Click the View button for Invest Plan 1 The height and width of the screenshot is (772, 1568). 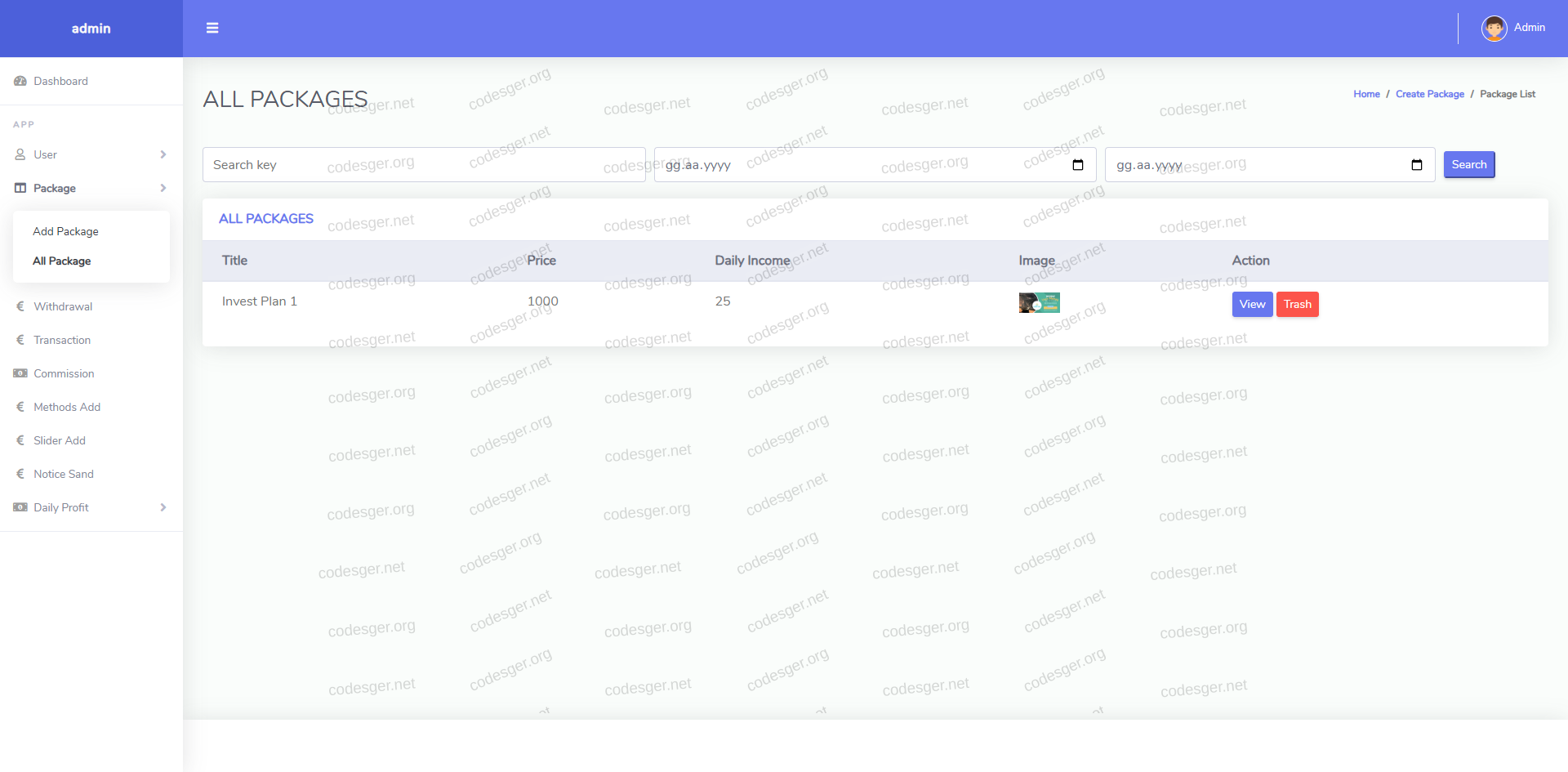pos(1252,304)
